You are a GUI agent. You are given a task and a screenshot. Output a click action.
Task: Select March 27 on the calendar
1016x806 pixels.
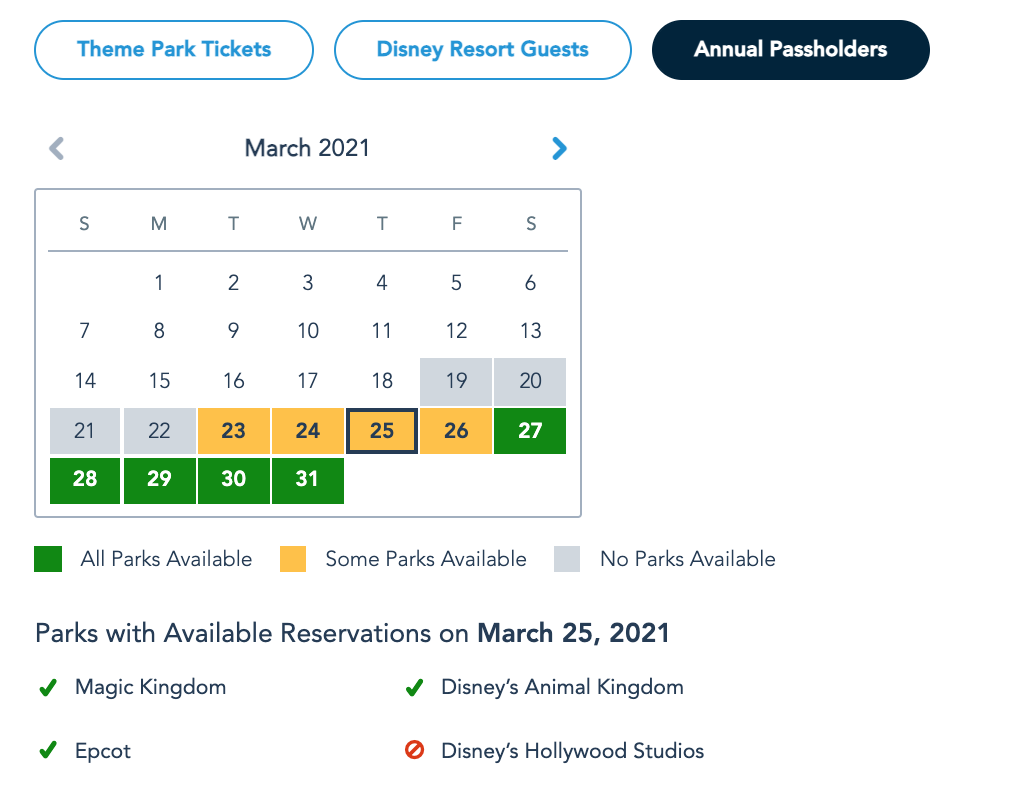pos(530,431)
